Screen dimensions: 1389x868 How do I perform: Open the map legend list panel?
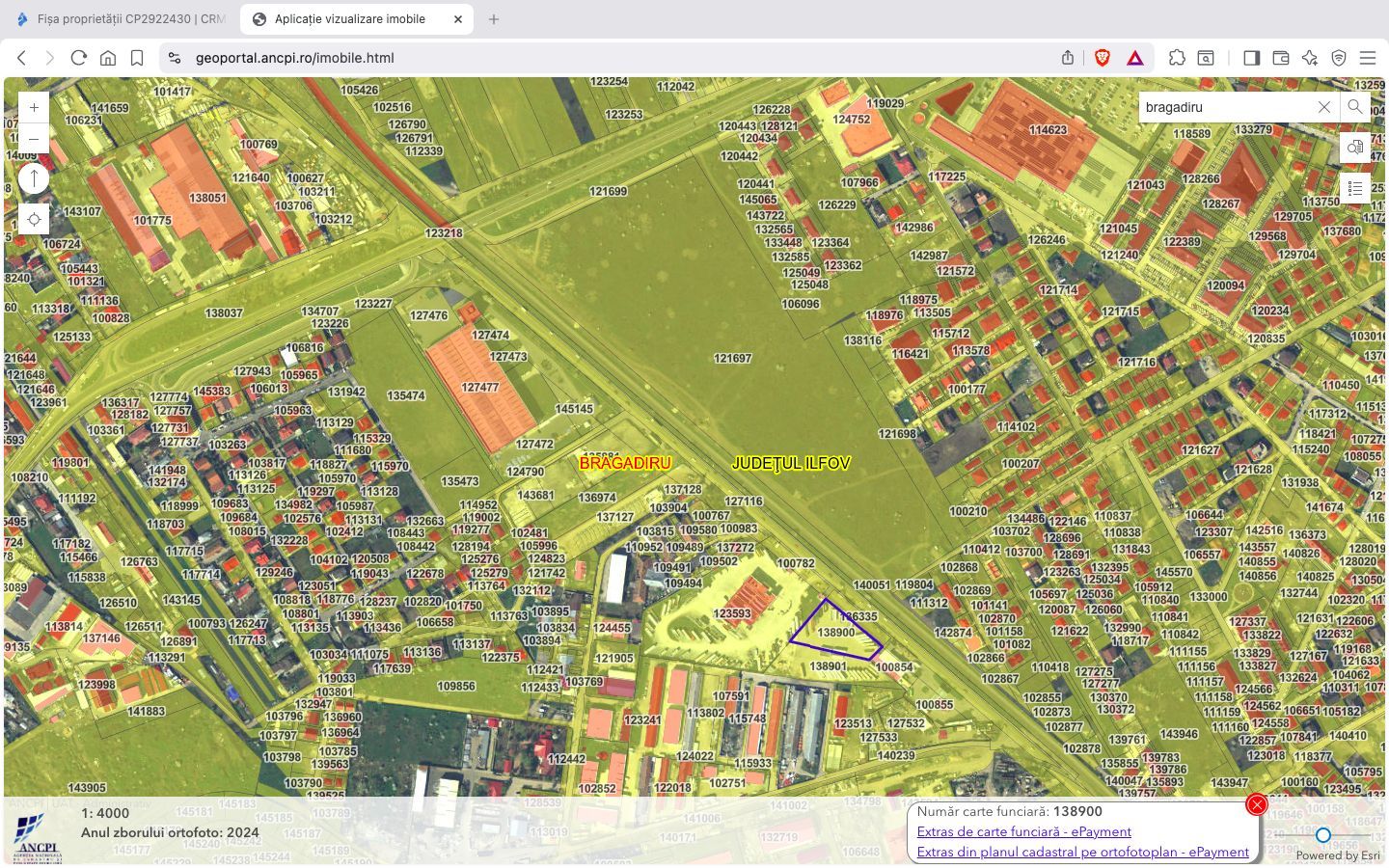click(1355, 188)
